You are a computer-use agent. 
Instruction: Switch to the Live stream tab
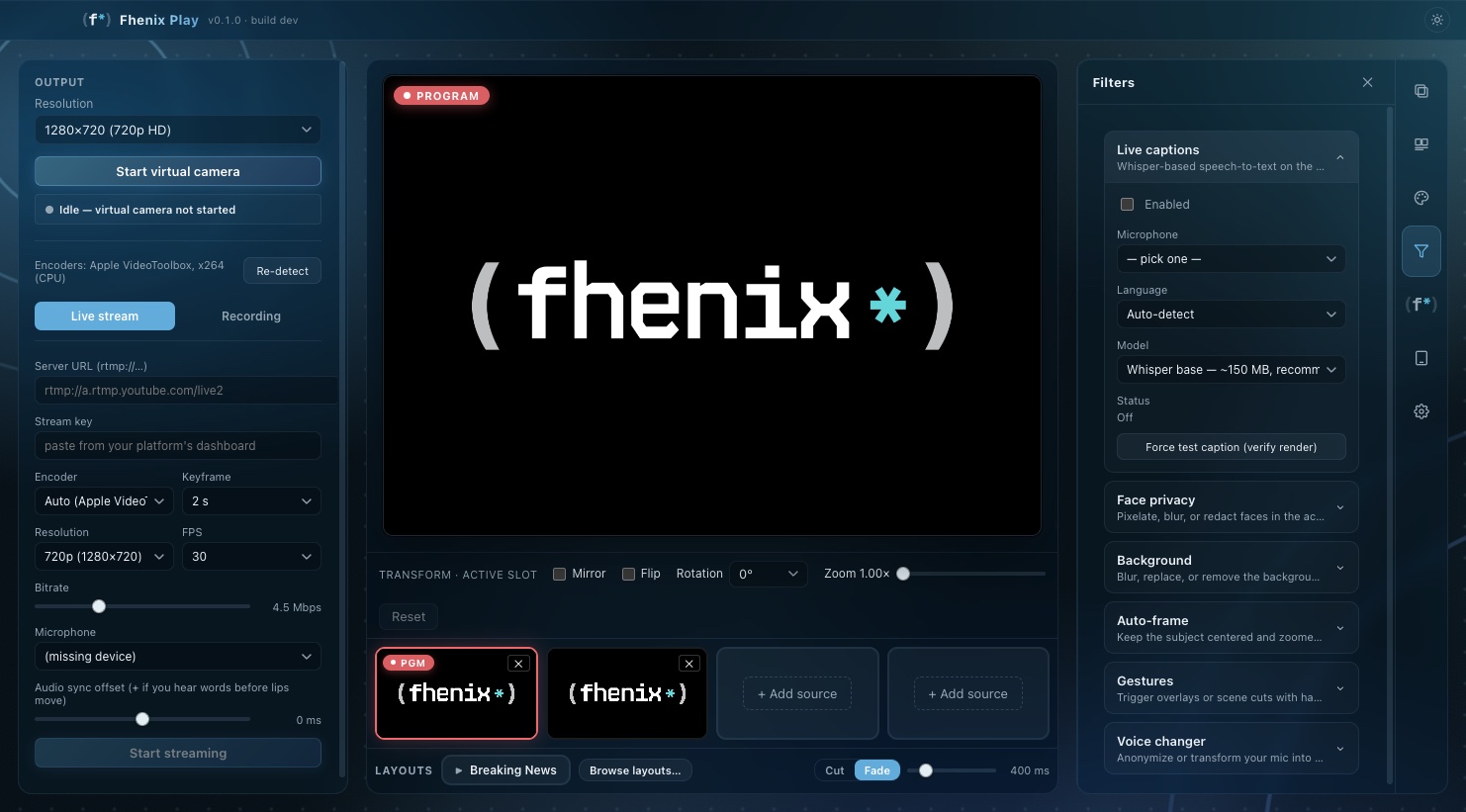(x=105, y=316)
